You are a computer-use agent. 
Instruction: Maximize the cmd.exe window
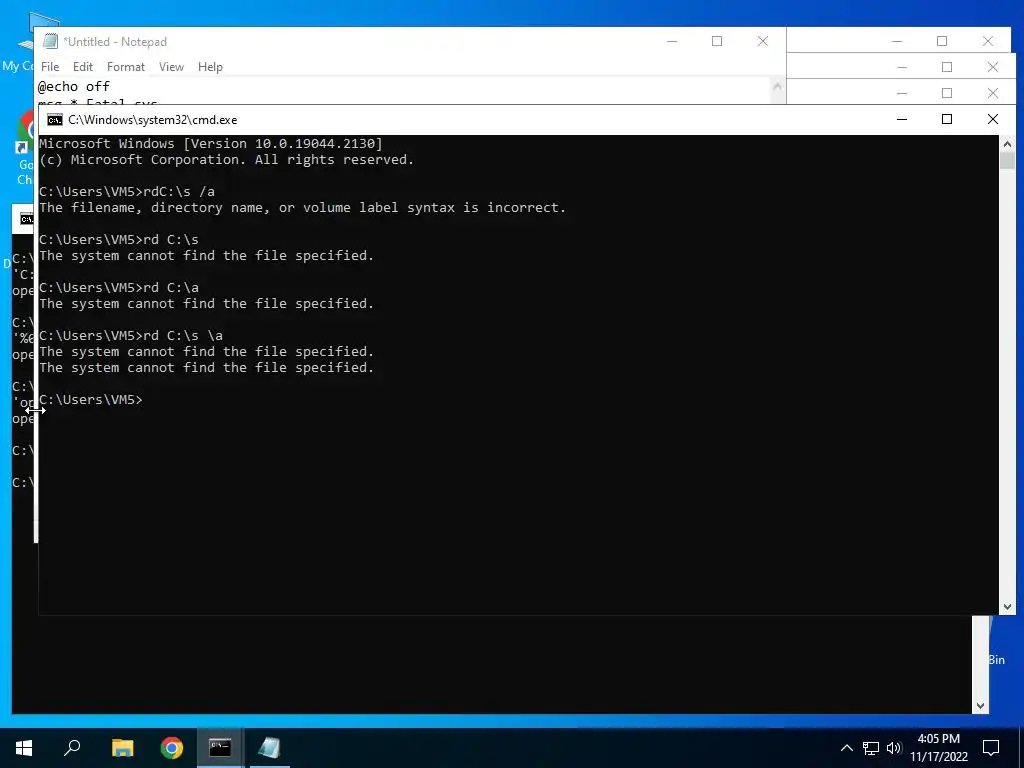(x=947, y=120)
